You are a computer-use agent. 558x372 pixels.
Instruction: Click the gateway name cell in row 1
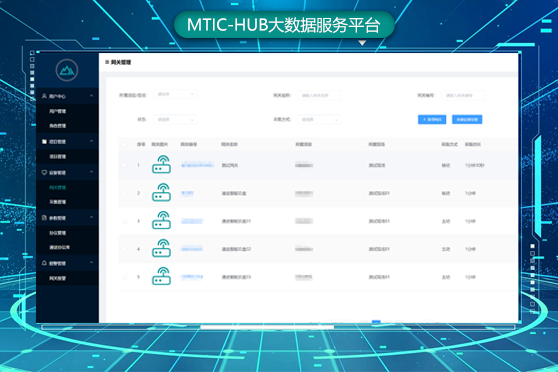(x=230, y=165)
